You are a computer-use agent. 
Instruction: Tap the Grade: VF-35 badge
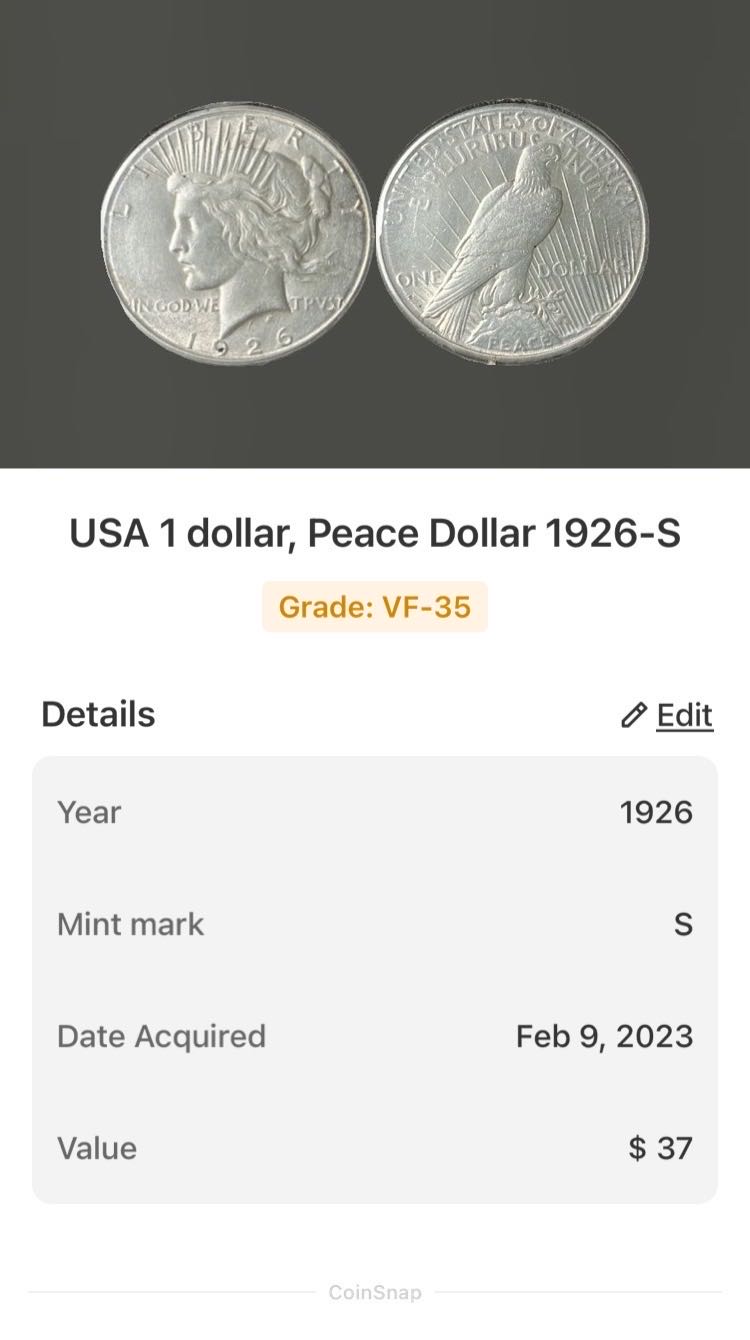tap(374, 607)
